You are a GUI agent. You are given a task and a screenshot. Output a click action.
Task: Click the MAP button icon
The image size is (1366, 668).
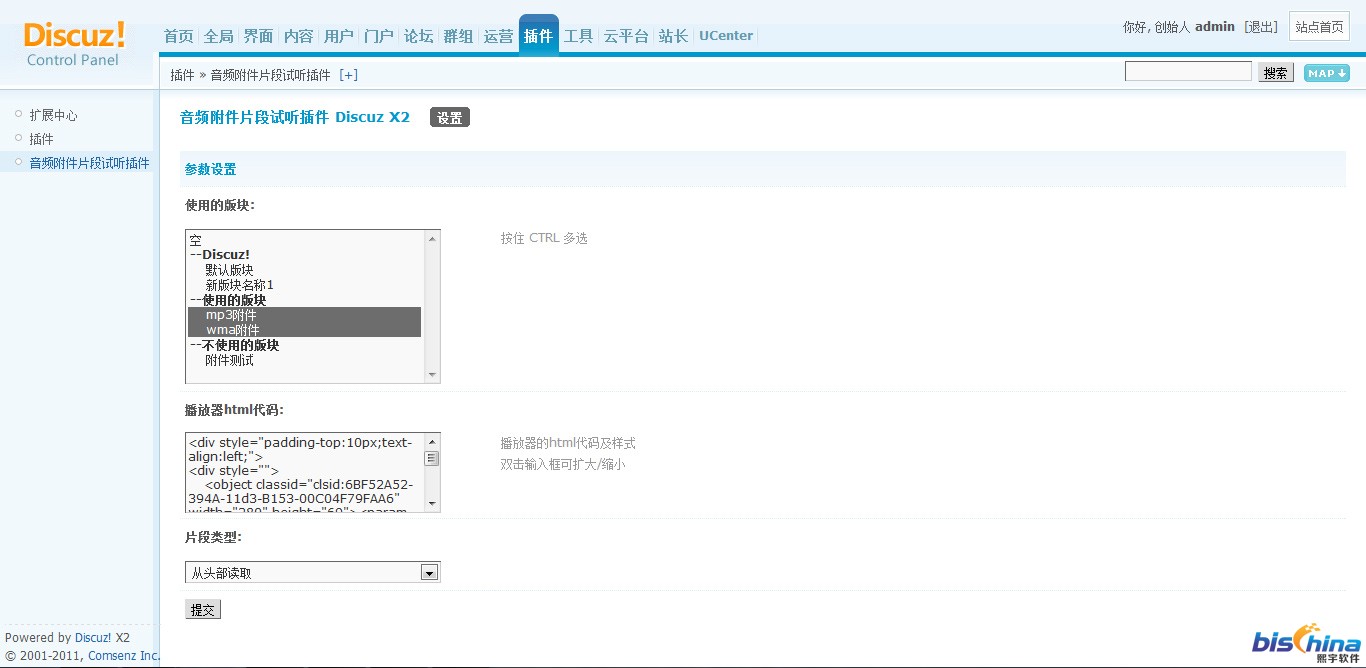1327,73
